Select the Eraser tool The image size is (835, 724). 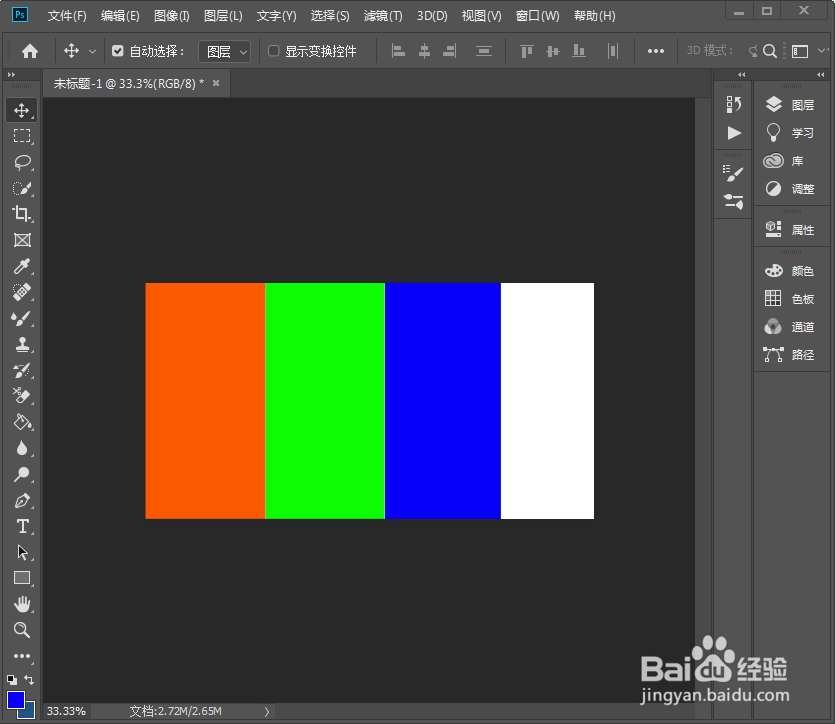pyautogui.click(x=22, y=396)
